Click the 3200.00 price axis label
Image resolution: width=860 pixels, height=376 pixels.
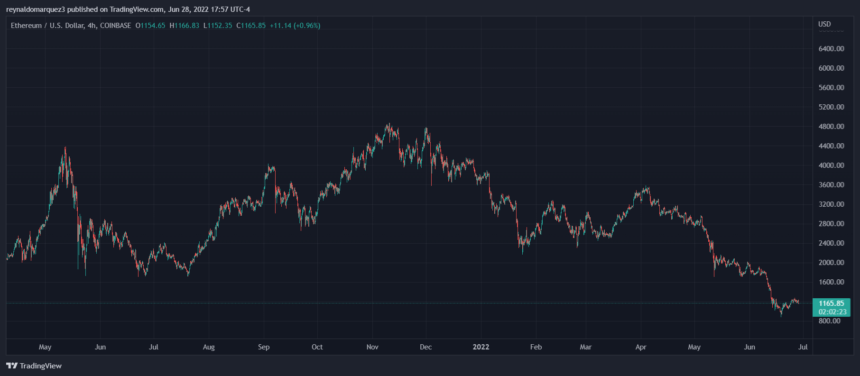click(x=831, y=204)
